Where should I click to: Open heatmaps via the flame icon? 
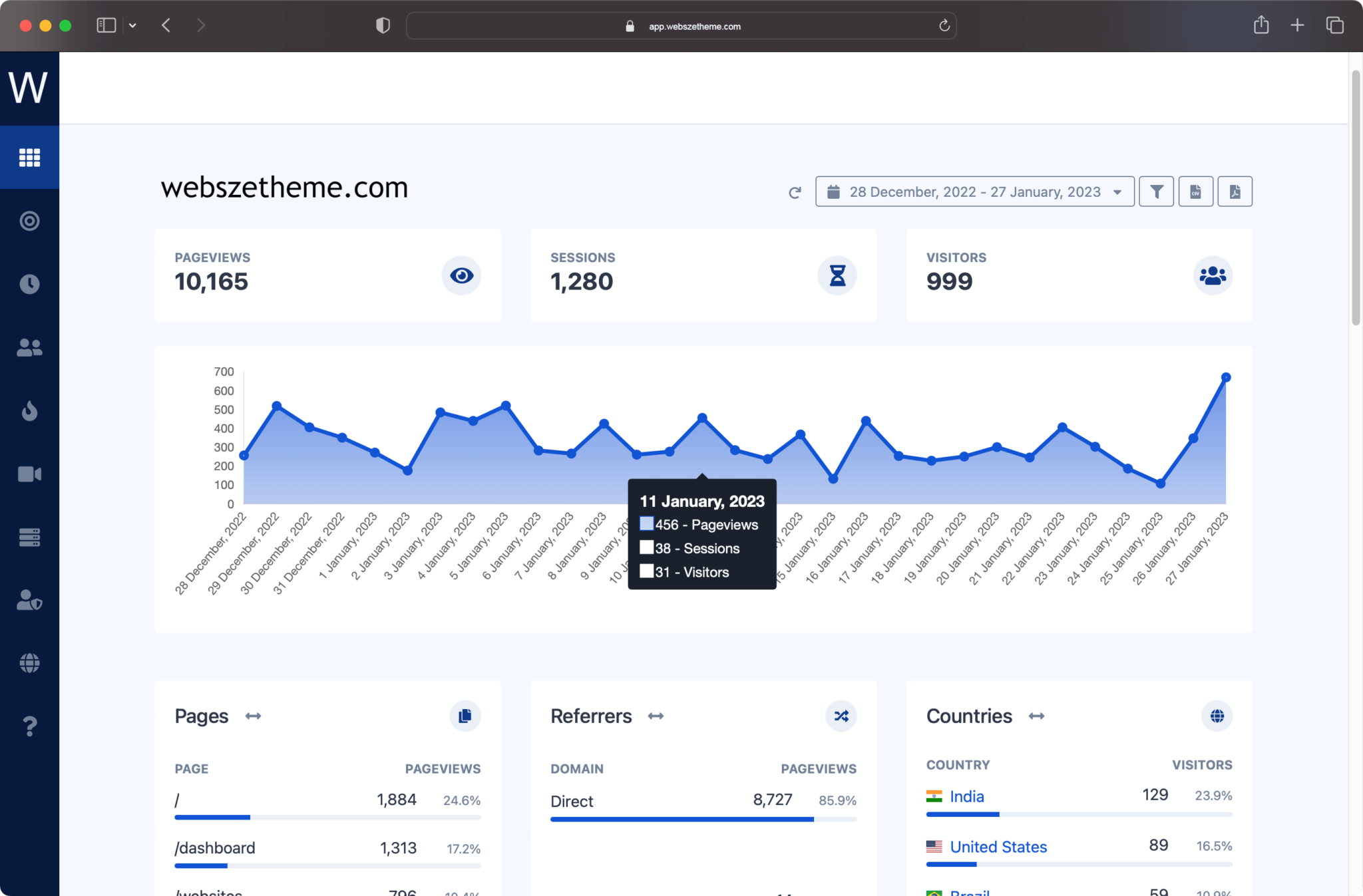30,410
